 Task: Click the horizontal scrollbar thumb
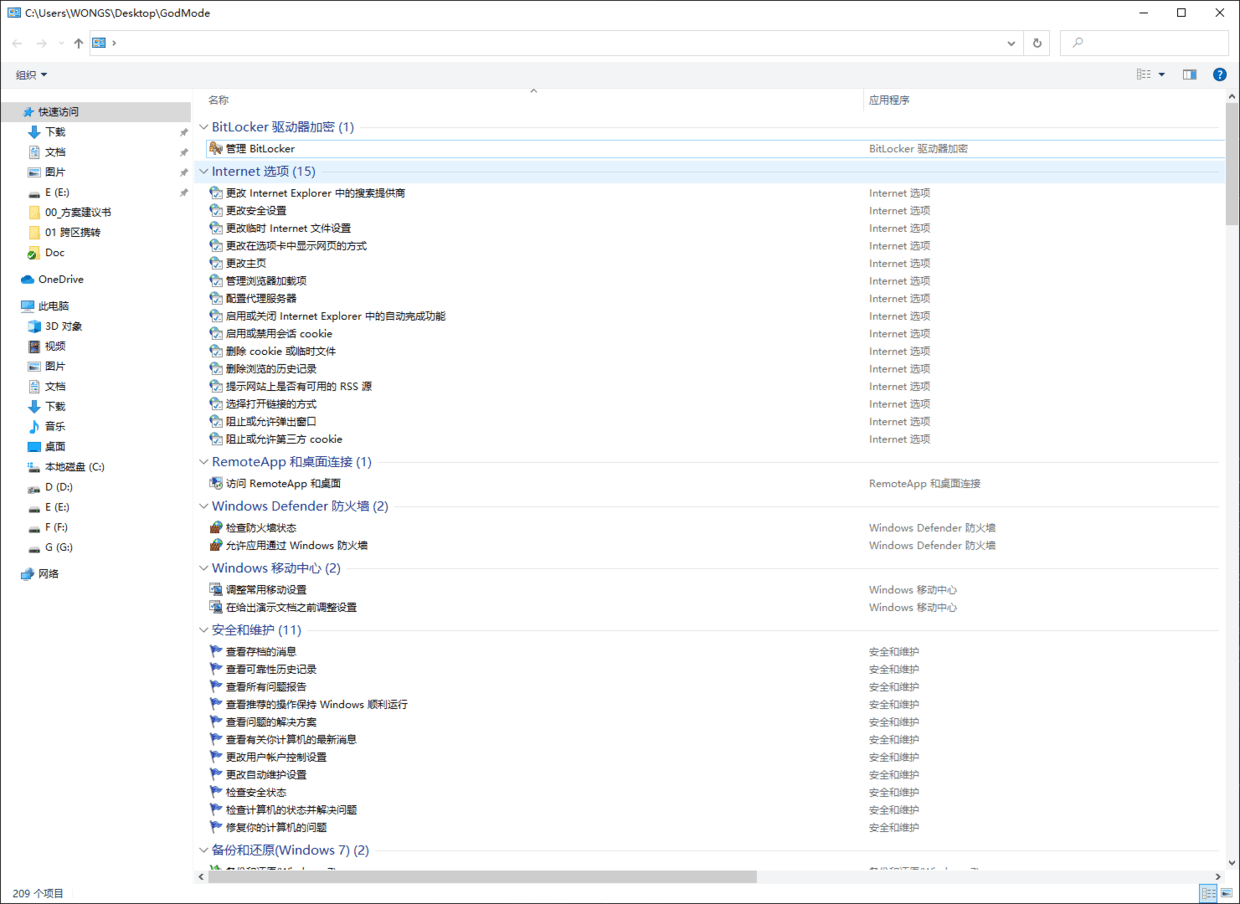coord(482,877)
